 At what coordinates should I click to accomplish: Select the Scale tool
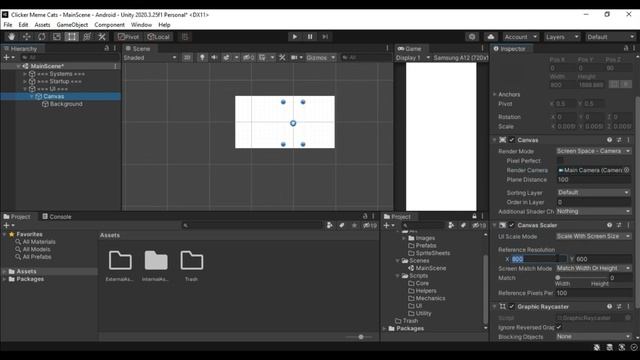(57, 37)
